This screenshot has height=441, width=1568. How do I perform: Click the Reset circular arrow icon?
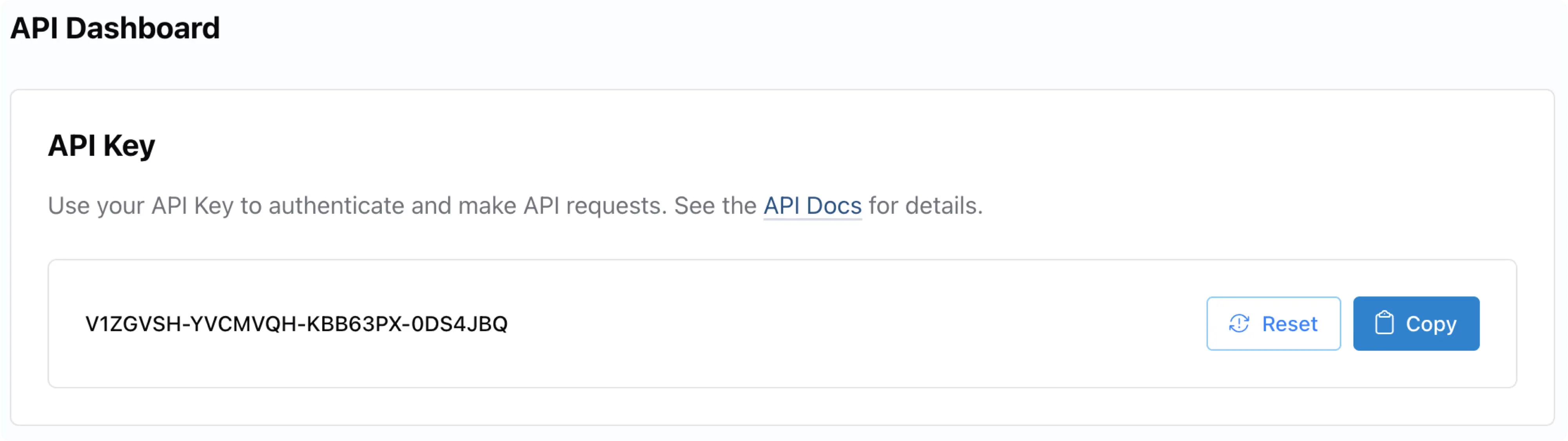pyautogui.click(x=1239, y=324)
